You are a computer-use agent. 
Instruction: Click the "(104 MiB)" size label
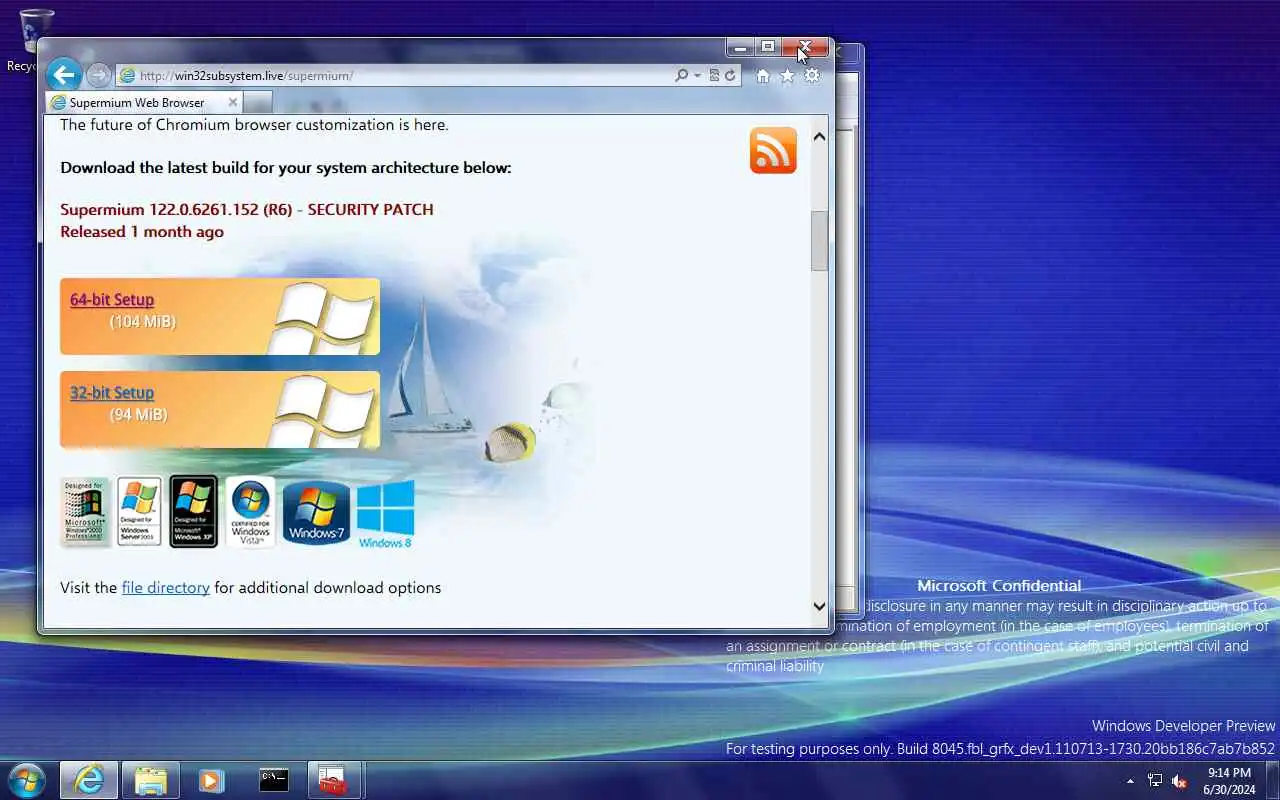(143, 321)
